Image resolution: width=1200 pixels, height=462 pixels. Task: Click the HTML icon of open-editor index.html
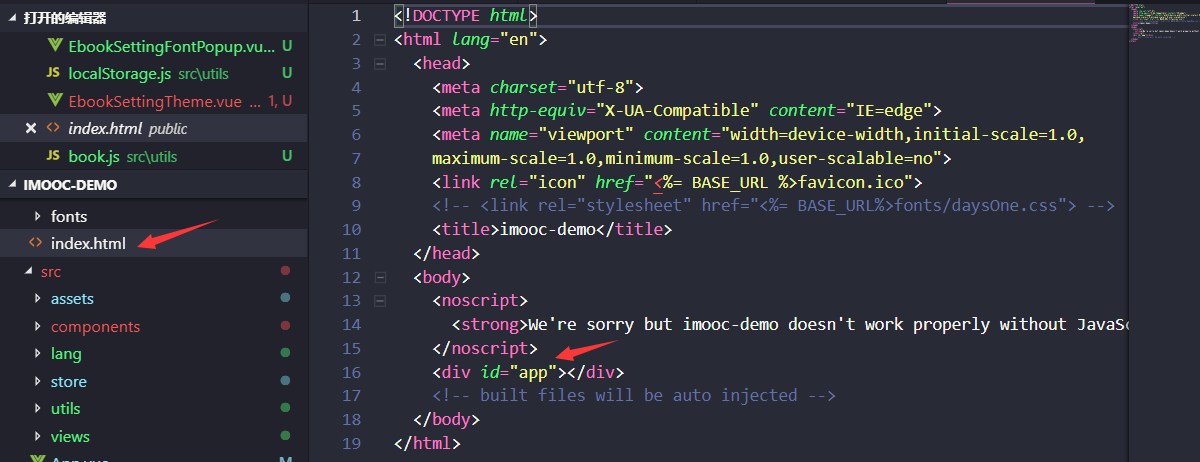[54, 128]
